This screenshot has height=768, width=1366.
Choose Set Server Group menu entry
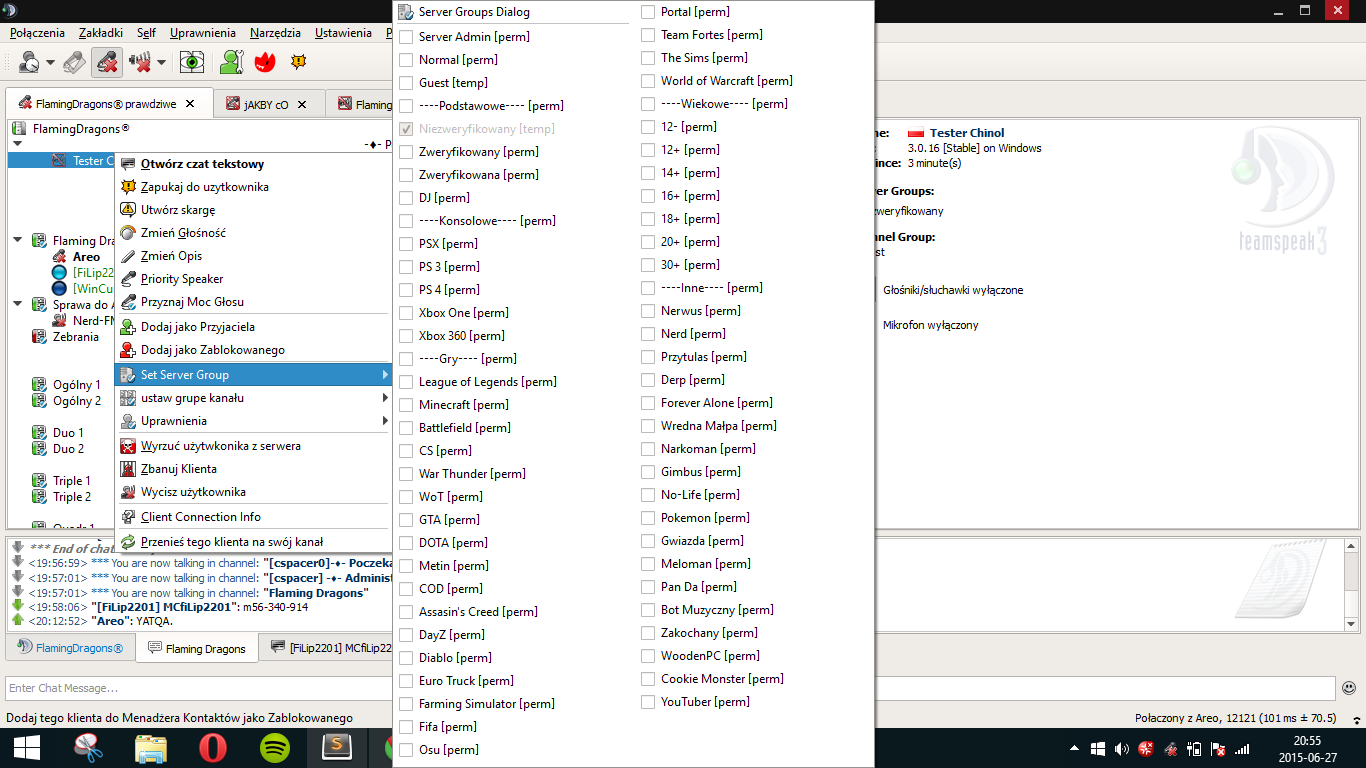point(252,375)
